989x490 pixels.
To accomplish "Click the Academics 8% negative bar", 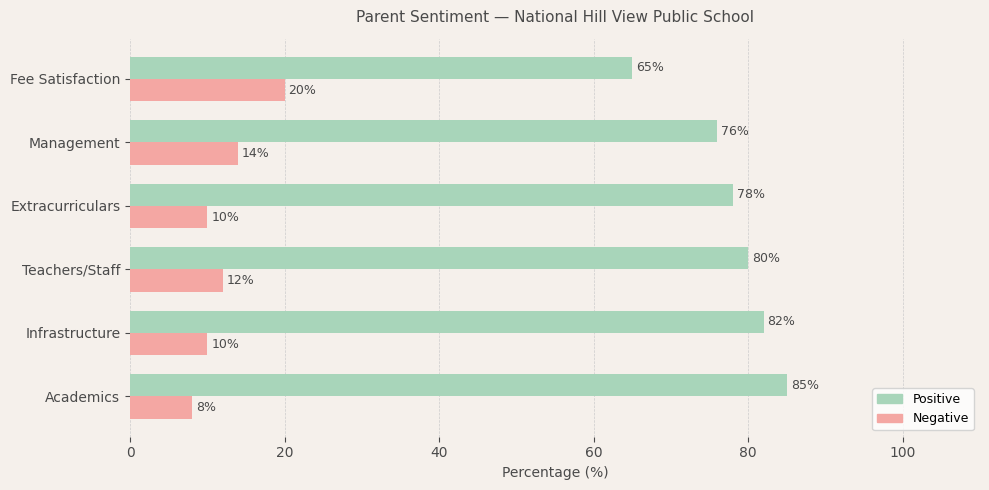I will (x=161, y=407).
